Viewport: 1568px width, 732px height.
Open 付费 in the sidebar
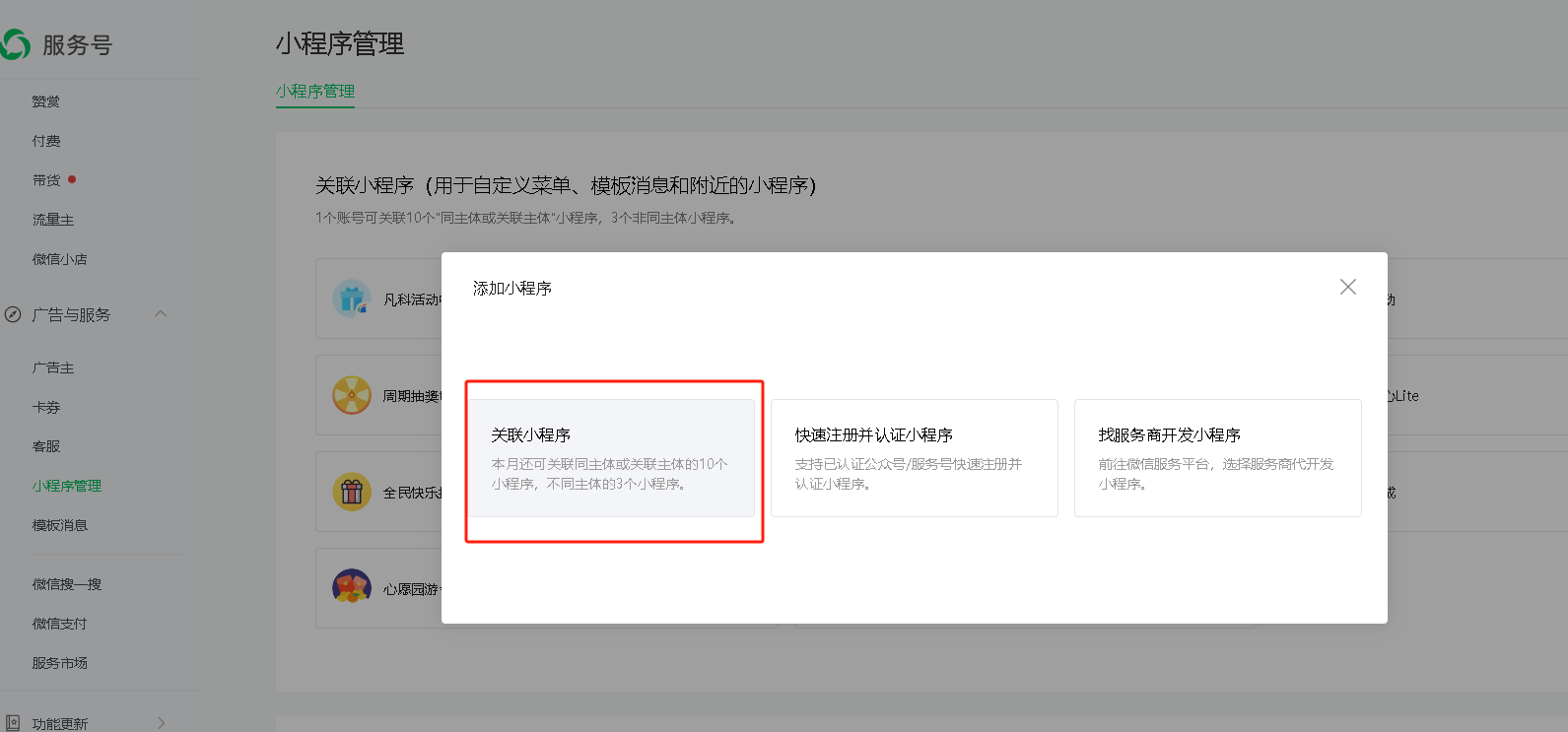pyautogui.click(x=46, y=141)
